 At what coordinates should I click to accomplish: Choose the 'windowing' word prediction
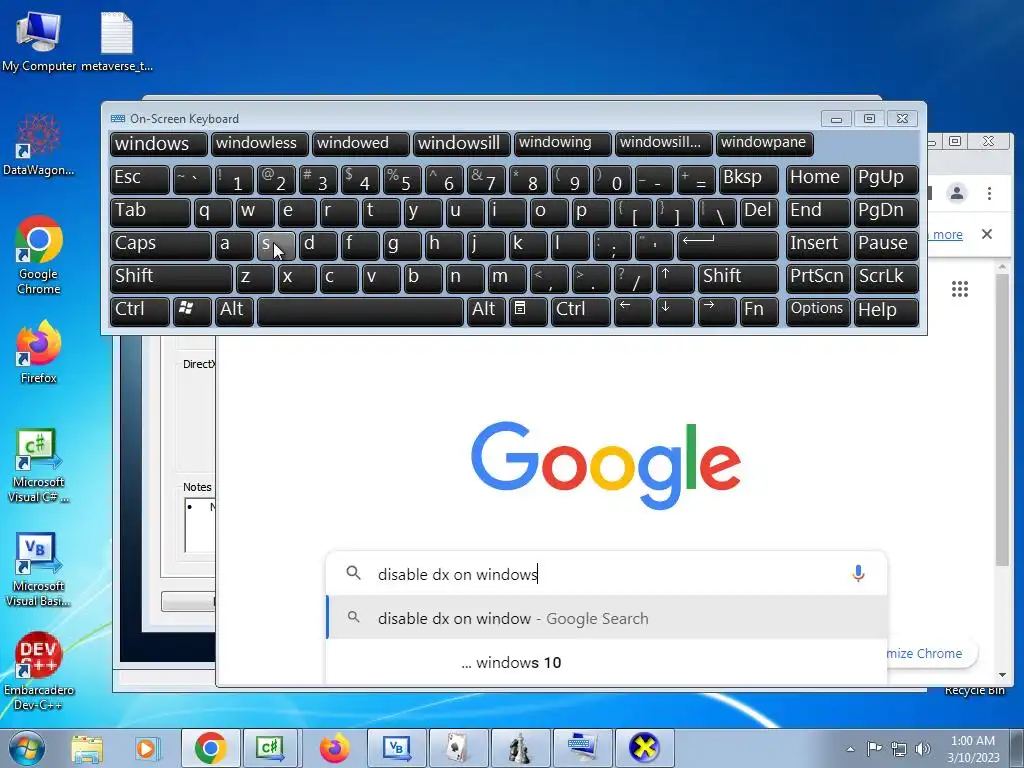pyautogui.click(x=563, y=144)
